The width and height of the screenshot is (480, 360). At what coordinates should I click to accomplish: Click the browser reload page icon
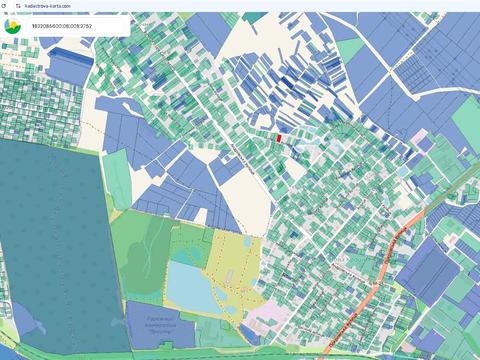coord(4,6)
